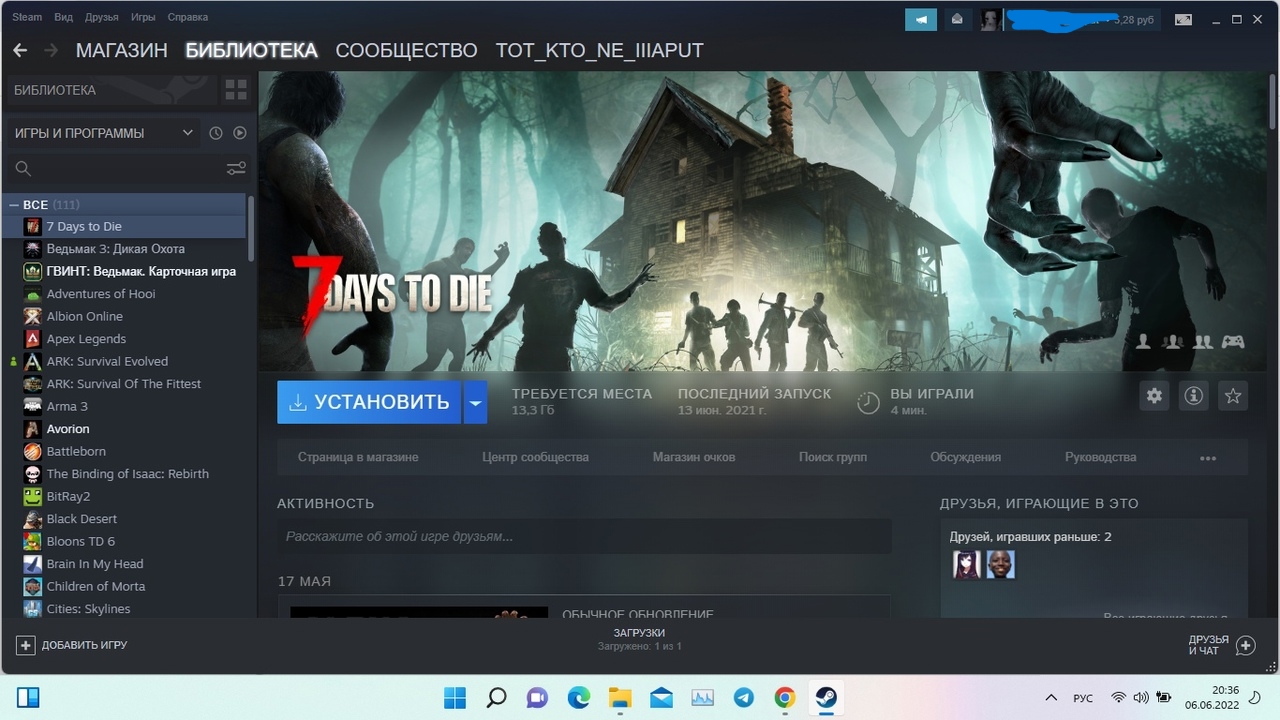Select ARK: Survival Of The Fittest

pos(125,384)
